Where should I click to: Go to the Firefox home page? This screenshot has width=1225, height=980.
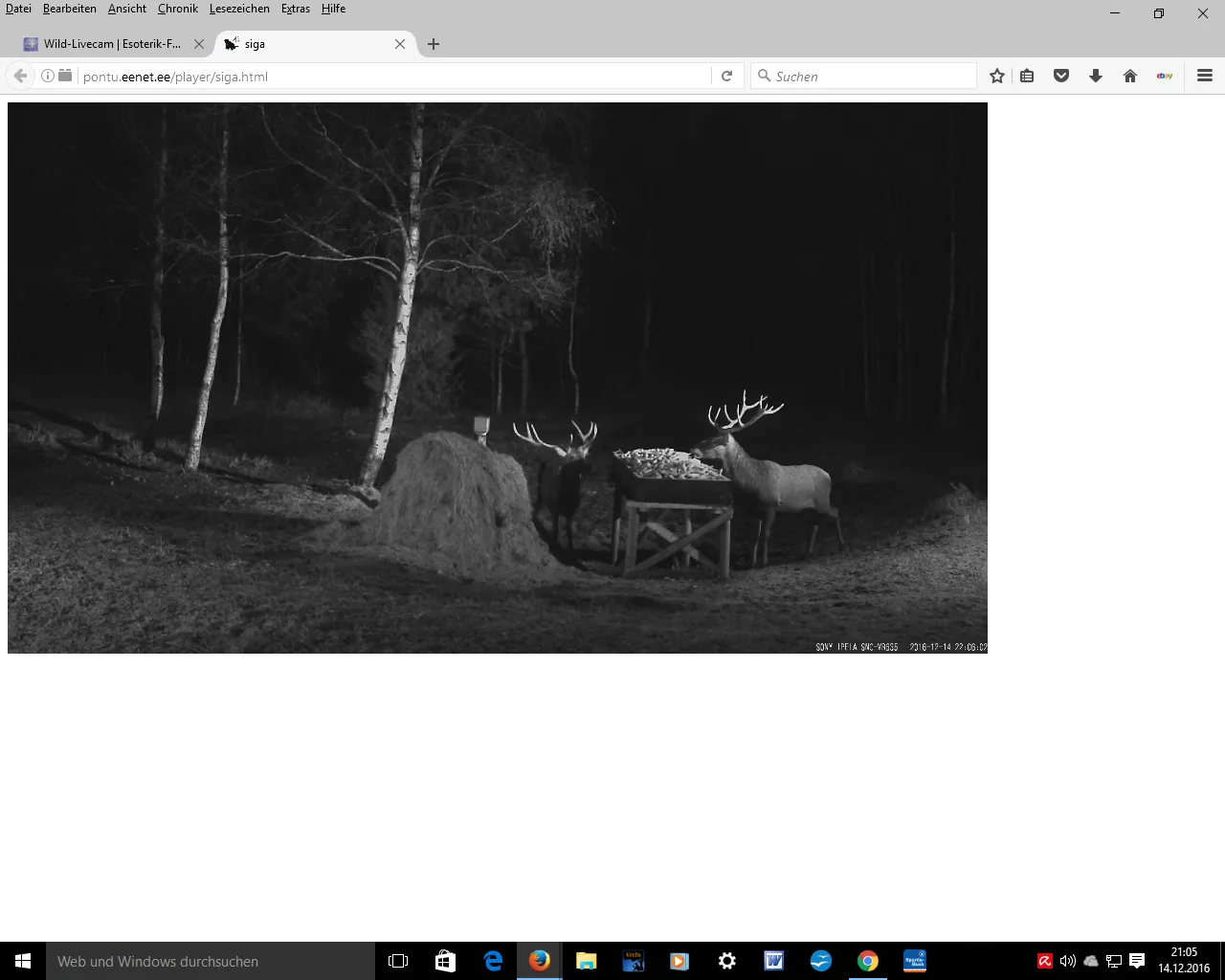[1130, 77]
